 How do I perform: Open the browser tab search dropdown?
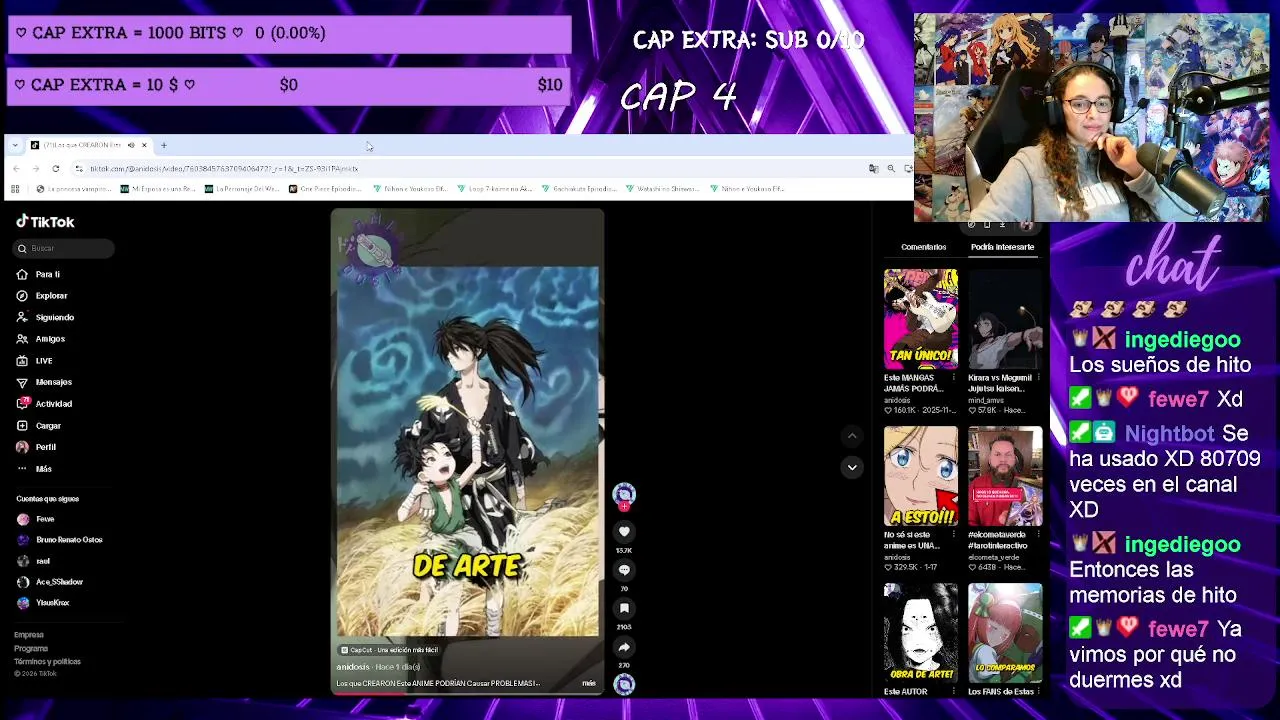(15, 145)
